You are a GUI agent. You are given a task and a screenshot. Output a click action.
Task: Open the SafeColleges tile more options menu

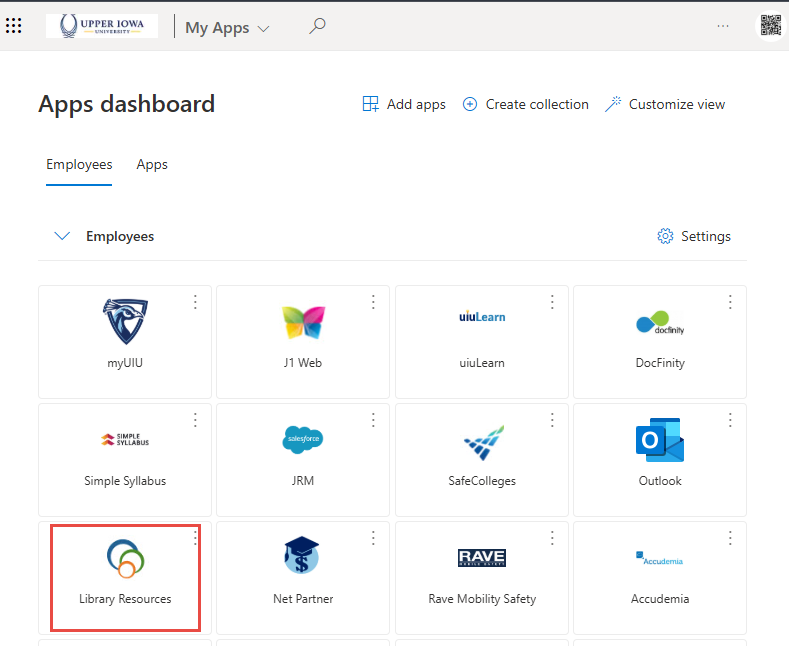[552, 420]
